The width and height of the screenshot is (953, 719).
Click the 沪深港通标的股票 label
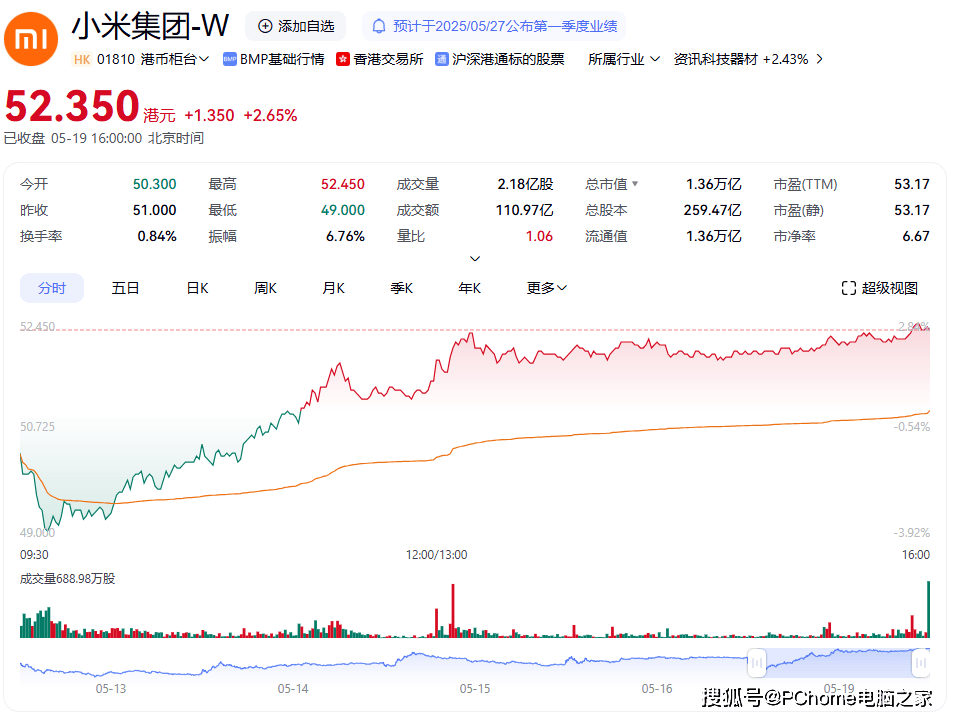pos(508,60)
